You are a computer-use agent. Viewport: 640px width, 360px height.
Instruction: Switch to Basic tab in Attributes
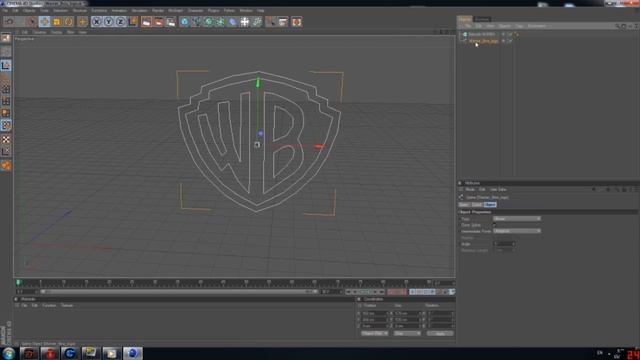(464, 204)
